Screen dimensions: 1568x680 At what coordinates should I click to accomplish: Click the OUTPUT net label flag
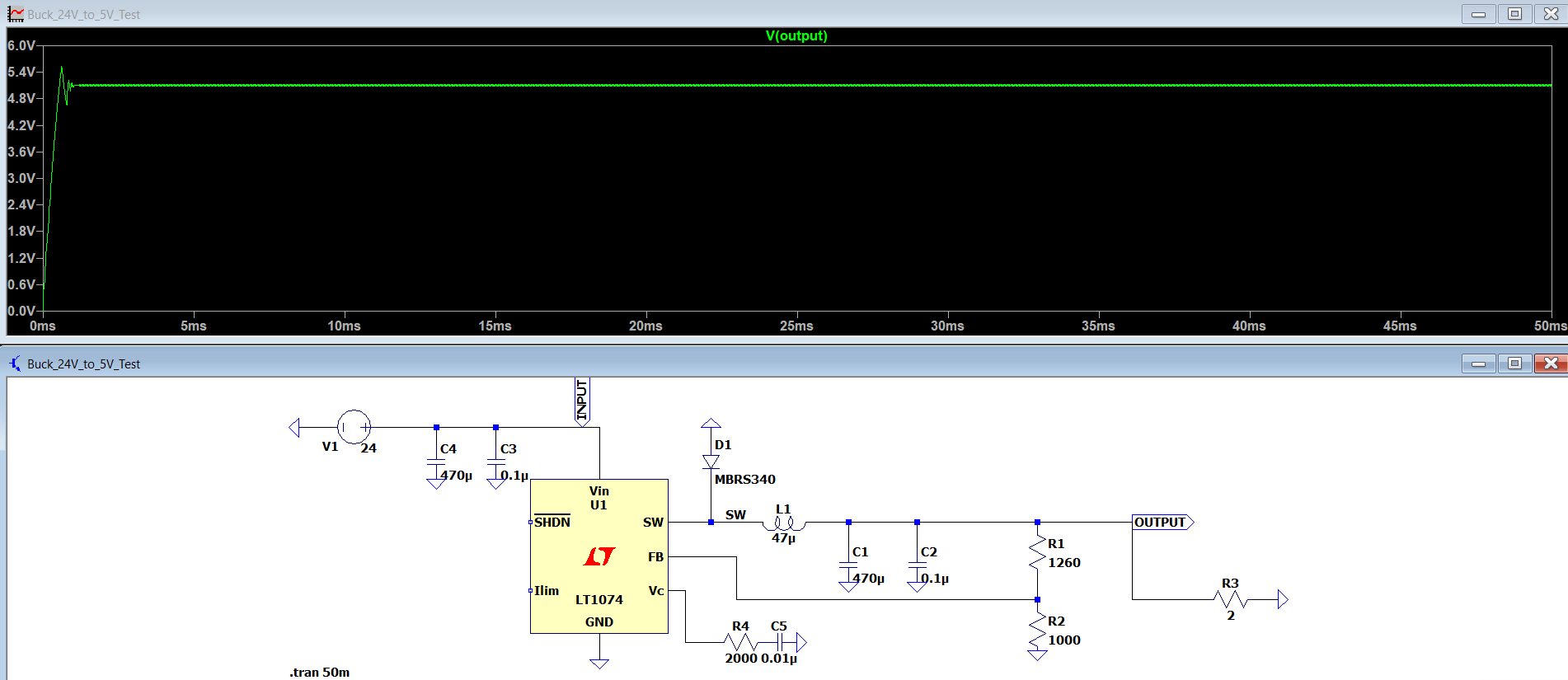pyautogui.click(x=1162, y=522)
